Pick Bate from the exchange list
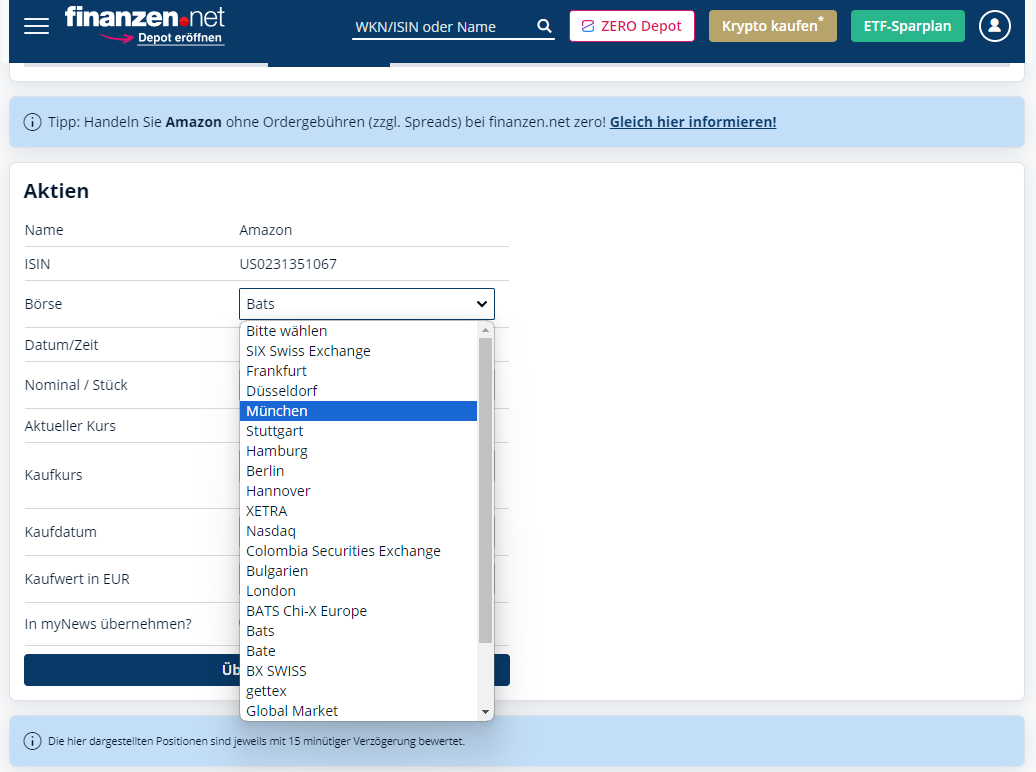 358,651
